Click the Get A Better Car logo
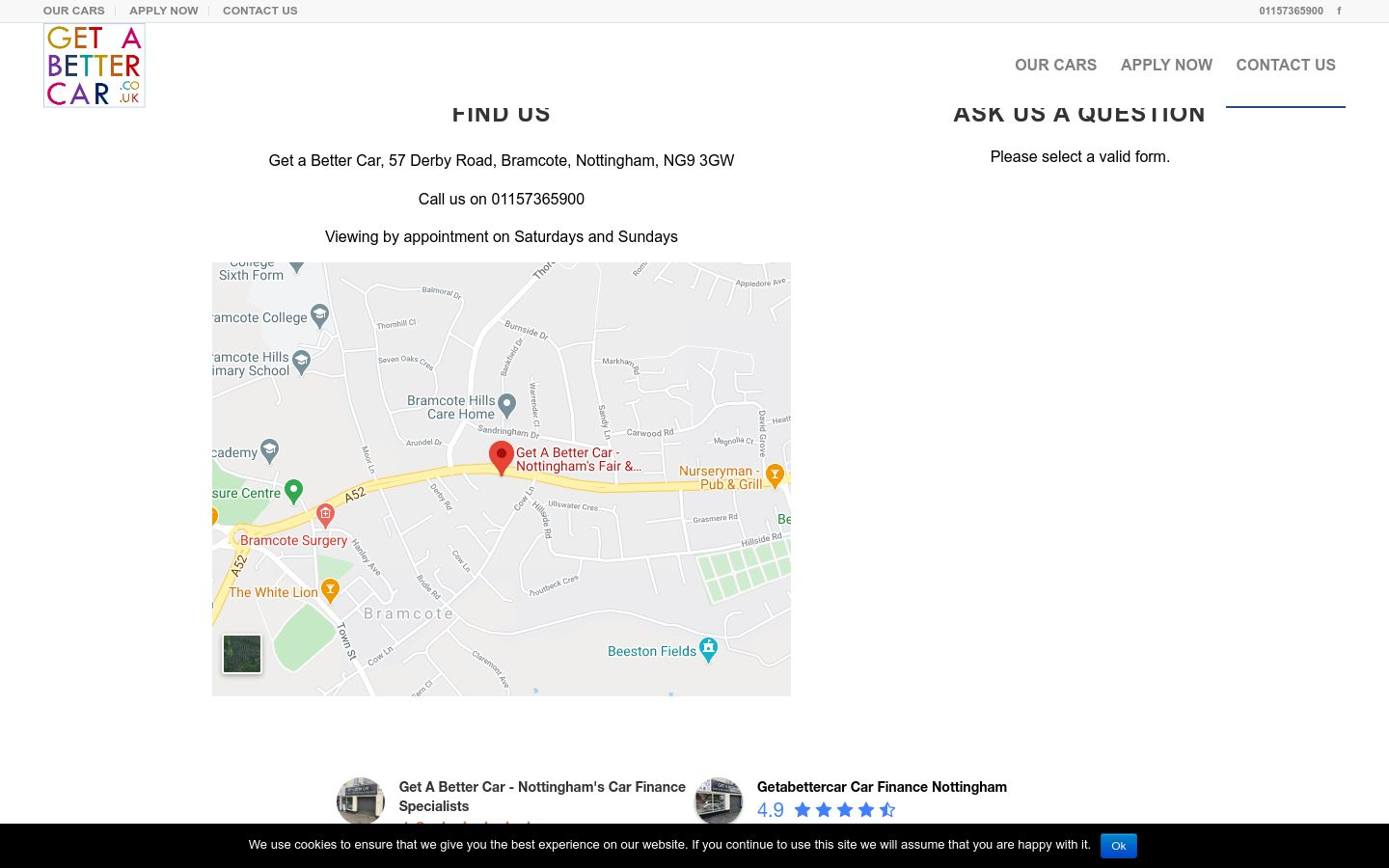This screenshot has height=868, width=1389. [x=94, y=66]
